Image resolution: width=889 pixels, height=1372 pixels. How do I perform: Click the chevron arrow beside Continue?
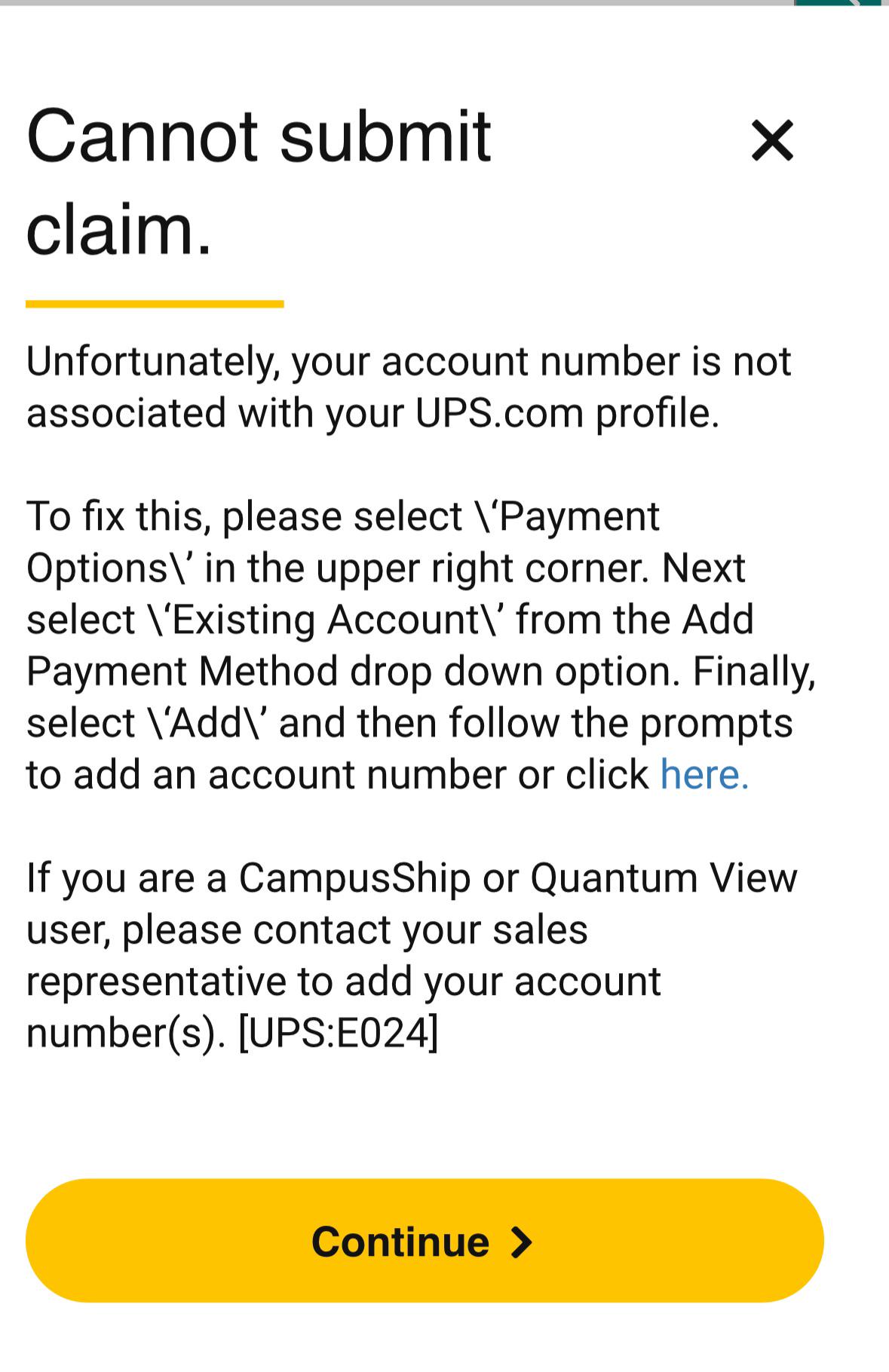521,1242
